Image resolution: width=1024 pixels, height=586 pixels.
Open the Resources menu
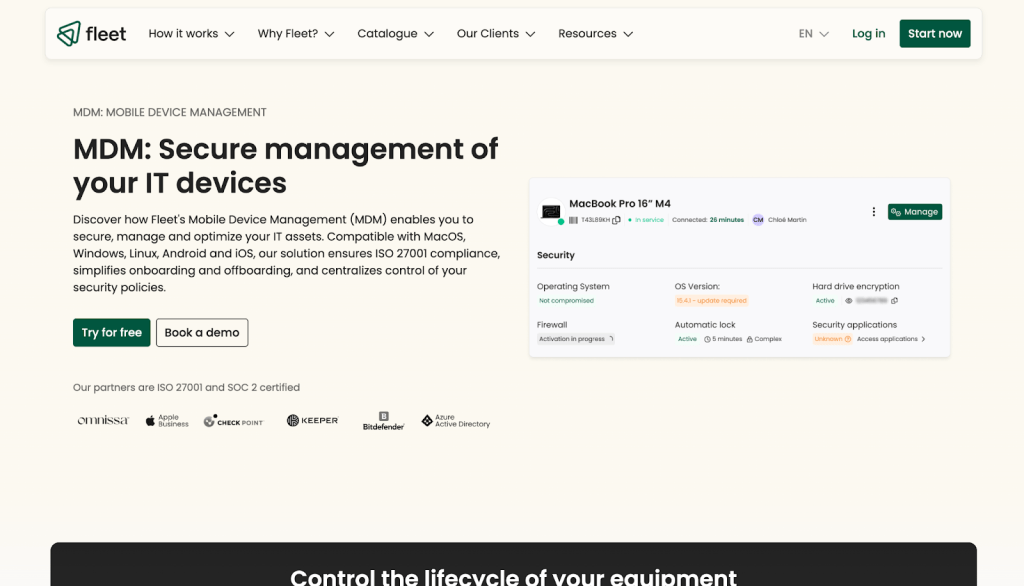(595, 34)
